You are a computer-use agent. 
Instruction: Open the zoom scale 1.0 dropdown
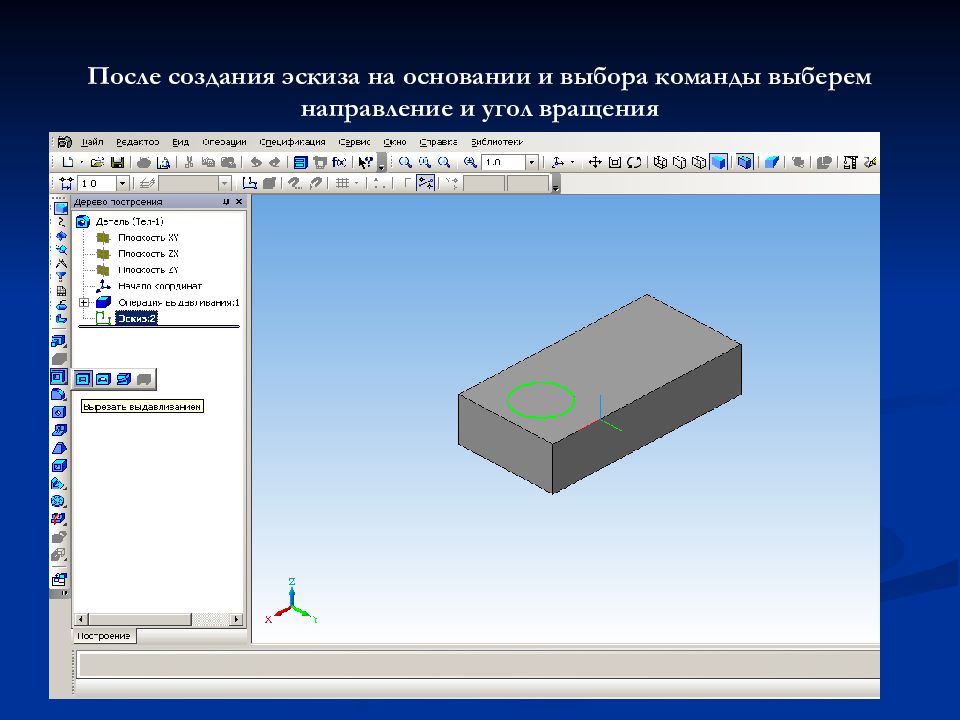point(531,162)
